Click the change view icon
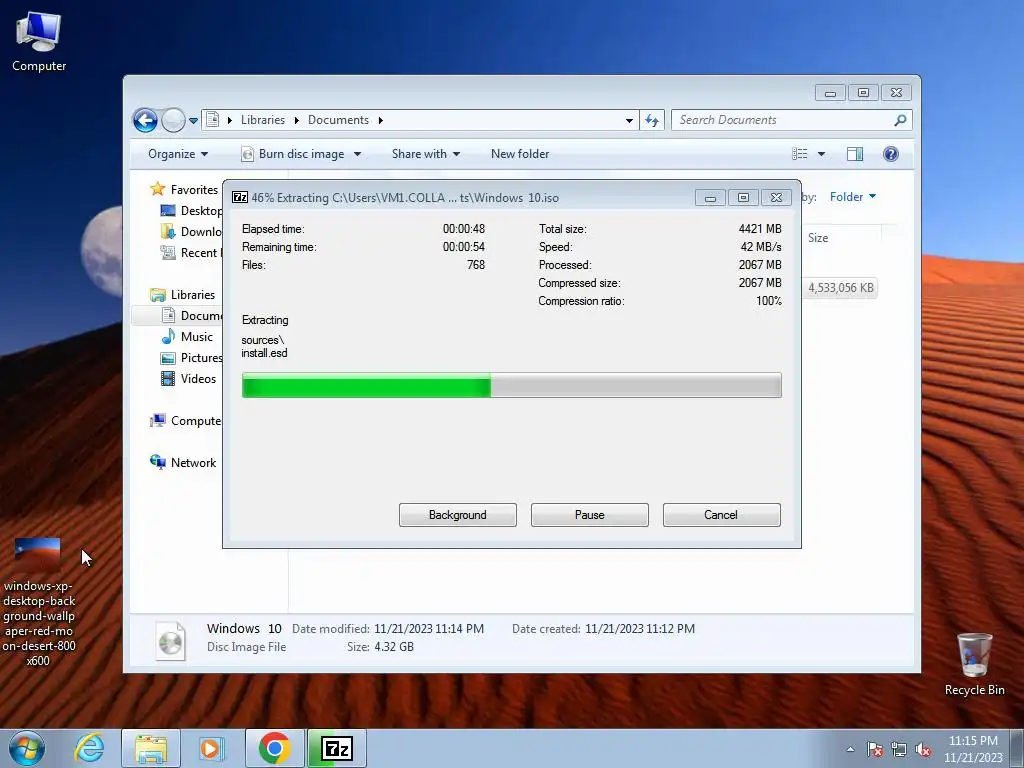 [x=800, y=154]
